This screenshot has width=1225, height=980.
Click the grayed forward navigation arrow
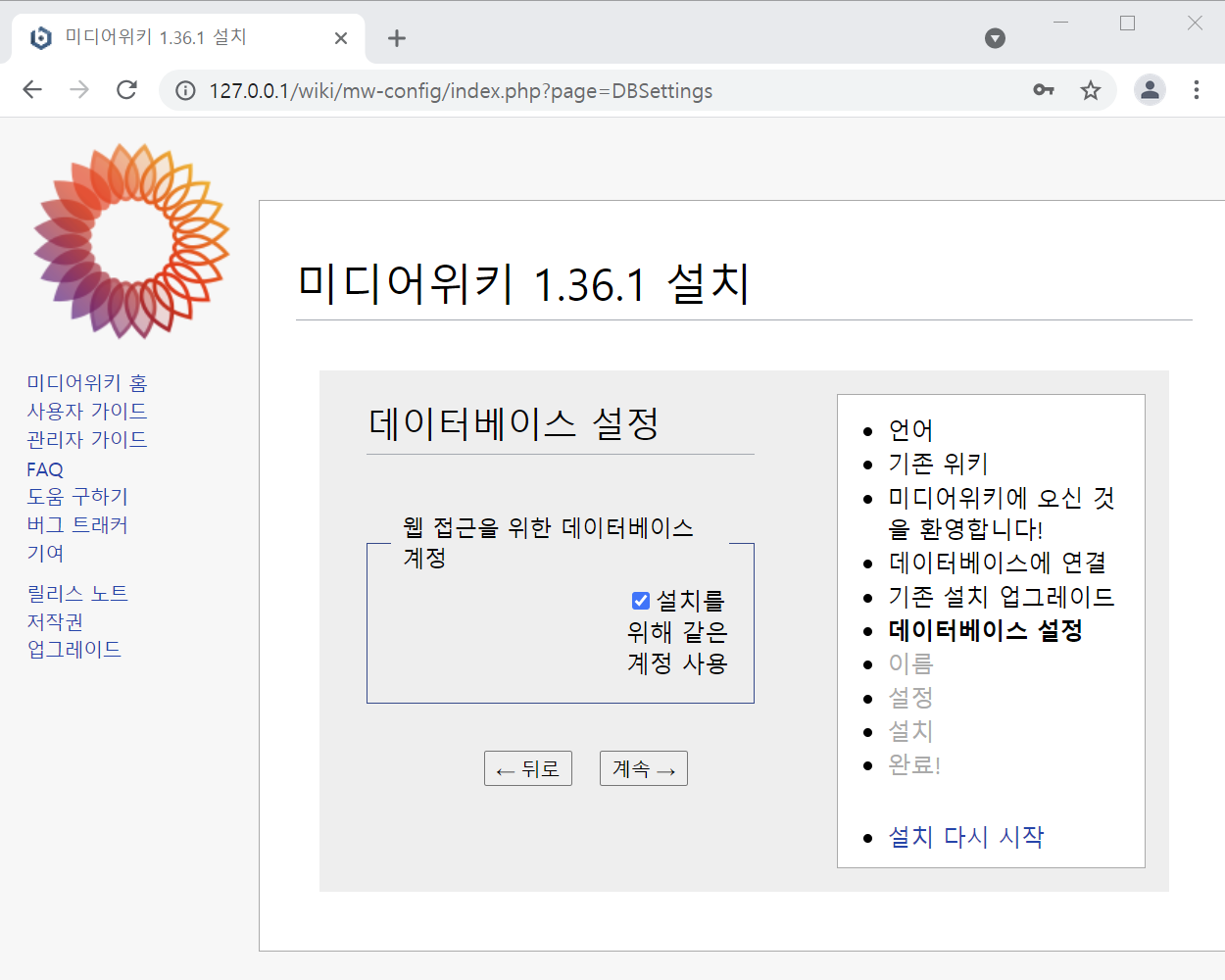tap(79, 89)
